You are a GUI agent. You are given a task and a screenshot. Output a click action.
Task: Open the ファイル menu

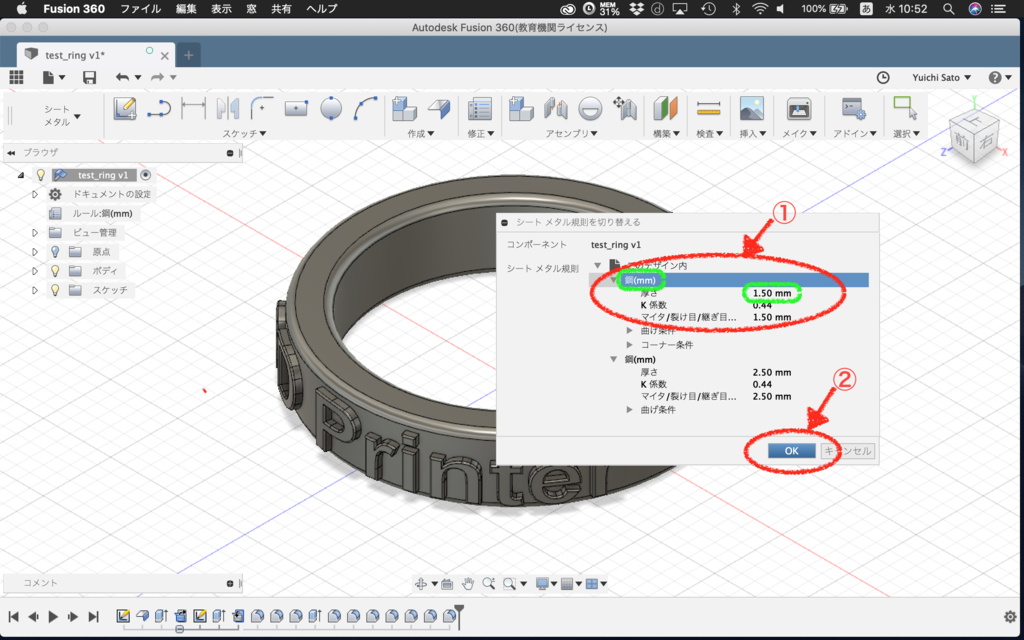(140, 9)
